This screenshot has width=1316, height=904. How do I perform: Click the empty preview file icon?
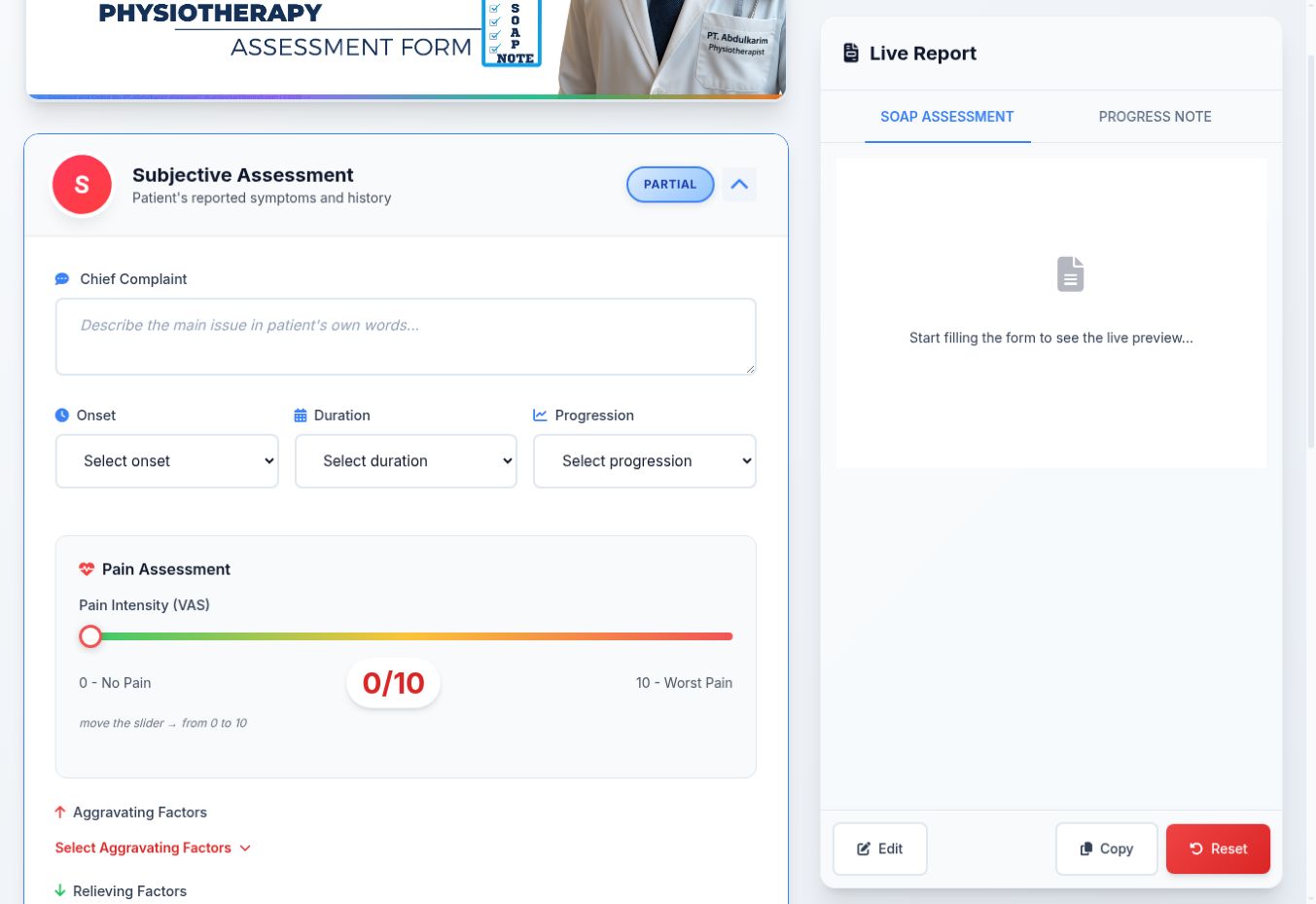pos(1070,274)
